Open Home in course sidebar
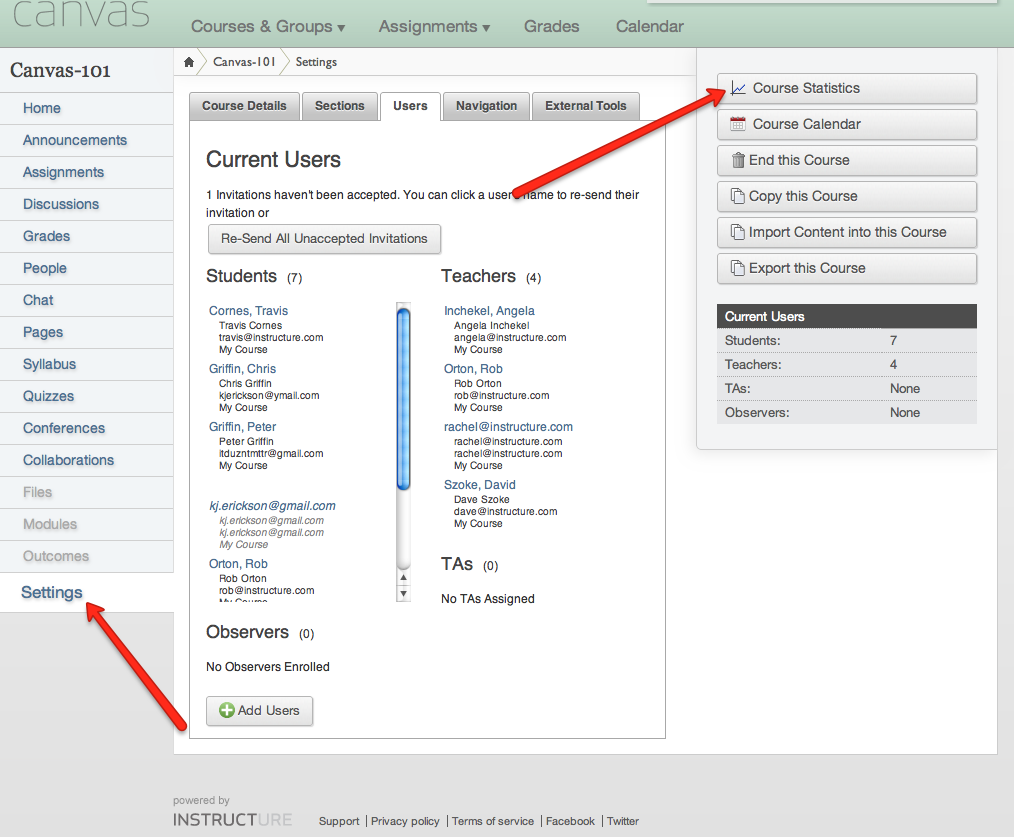Viewport: 1014px width, 837px height. coord(87,108)
